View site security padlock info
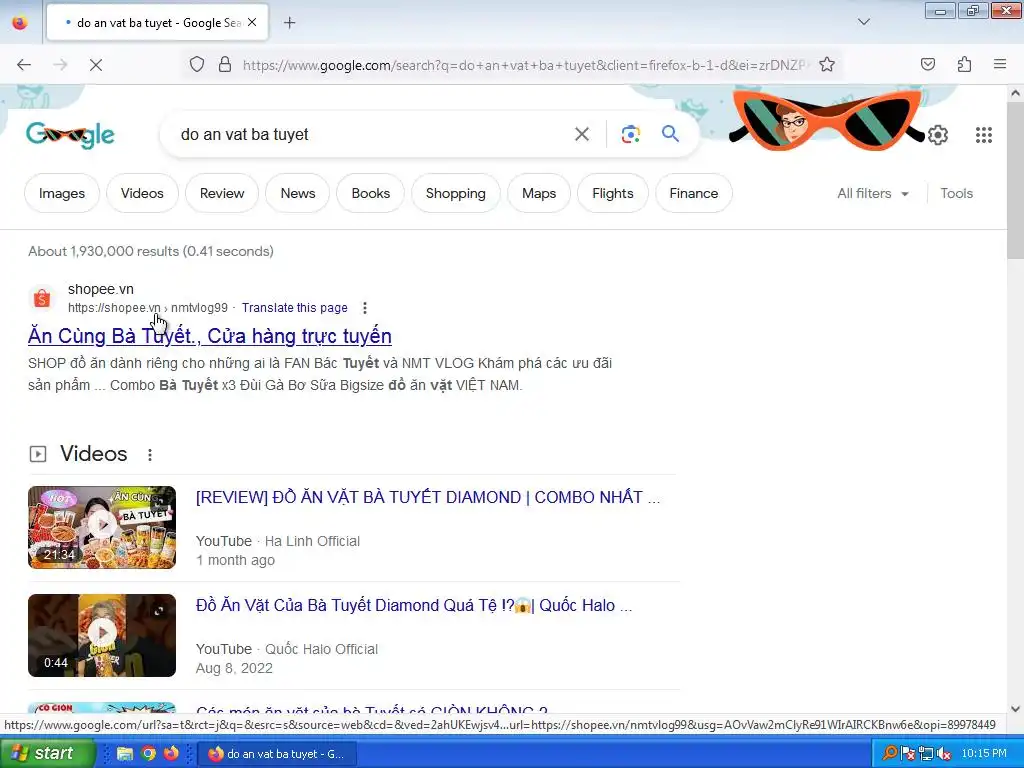Viewport: 1024px width, 768px height. pos(225,65)
